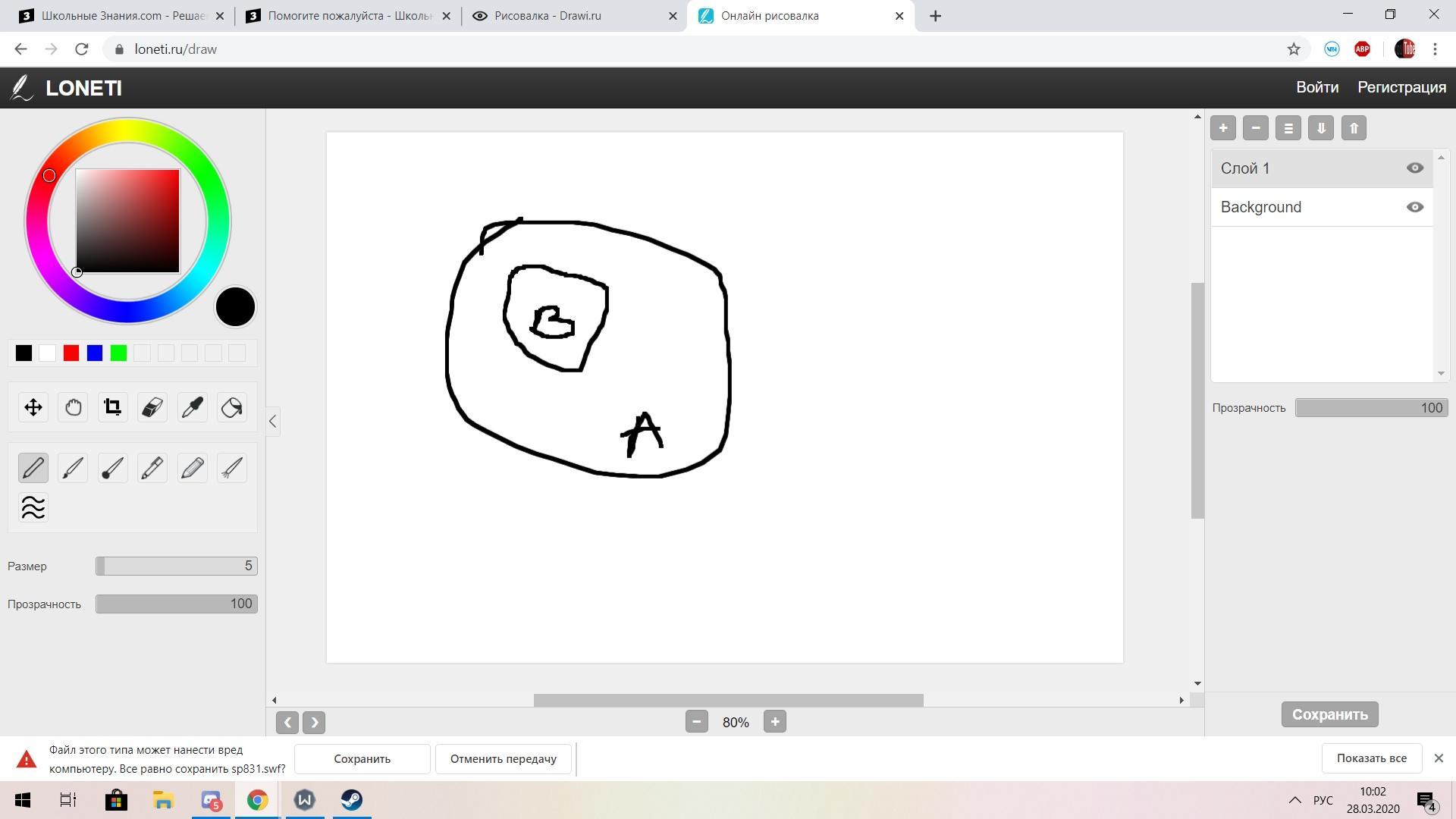Click the Сохранить button in layers panel
Image resolution: width=1456 pixels, height=819 pixels.
[1329, 714]
